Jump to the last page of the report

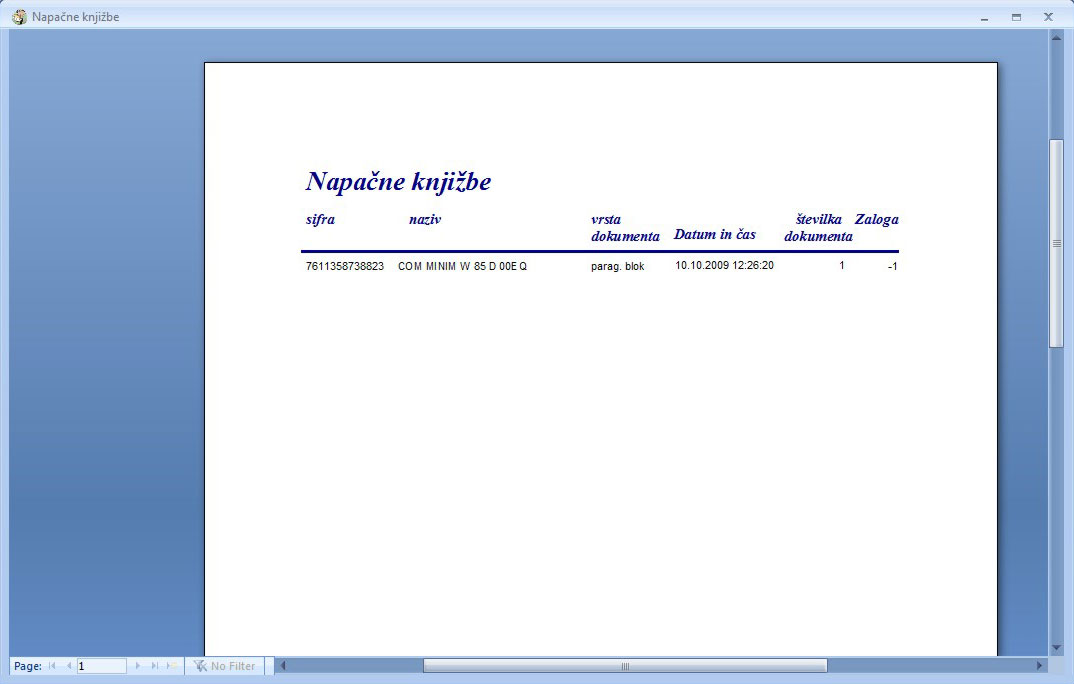pyautogui.click(x=155, y=666)
